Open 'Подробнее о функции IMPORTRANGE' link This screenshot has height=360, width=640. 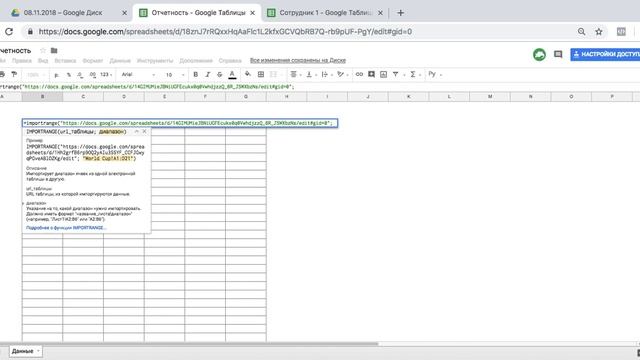(x=66, y=228)
